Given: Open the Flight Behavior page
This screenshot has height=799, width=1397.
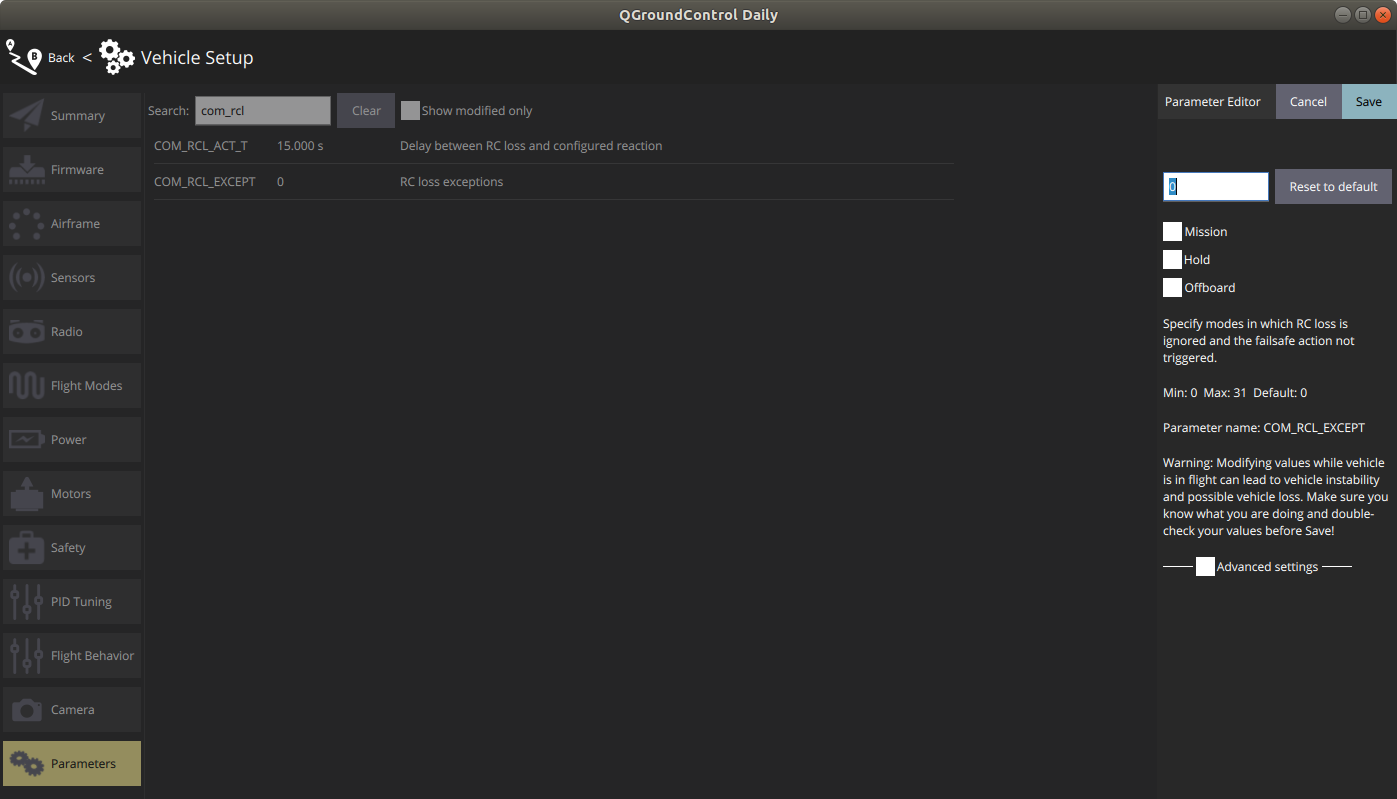Looking at the screenshot, I should pos(72,655).
